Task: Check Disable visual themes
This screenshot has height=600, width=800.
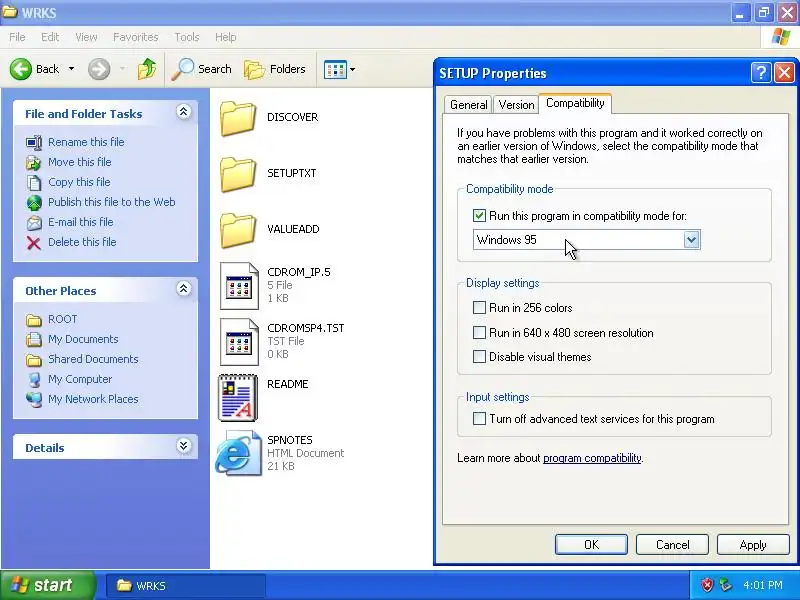Action: pyautogui.click(x=479, y=357)
